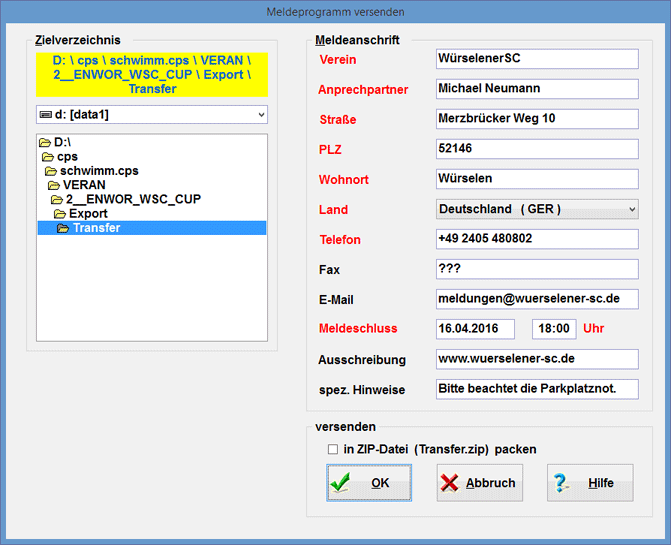Enable packing into ZIP-Datei checkbox

[333, 449]
